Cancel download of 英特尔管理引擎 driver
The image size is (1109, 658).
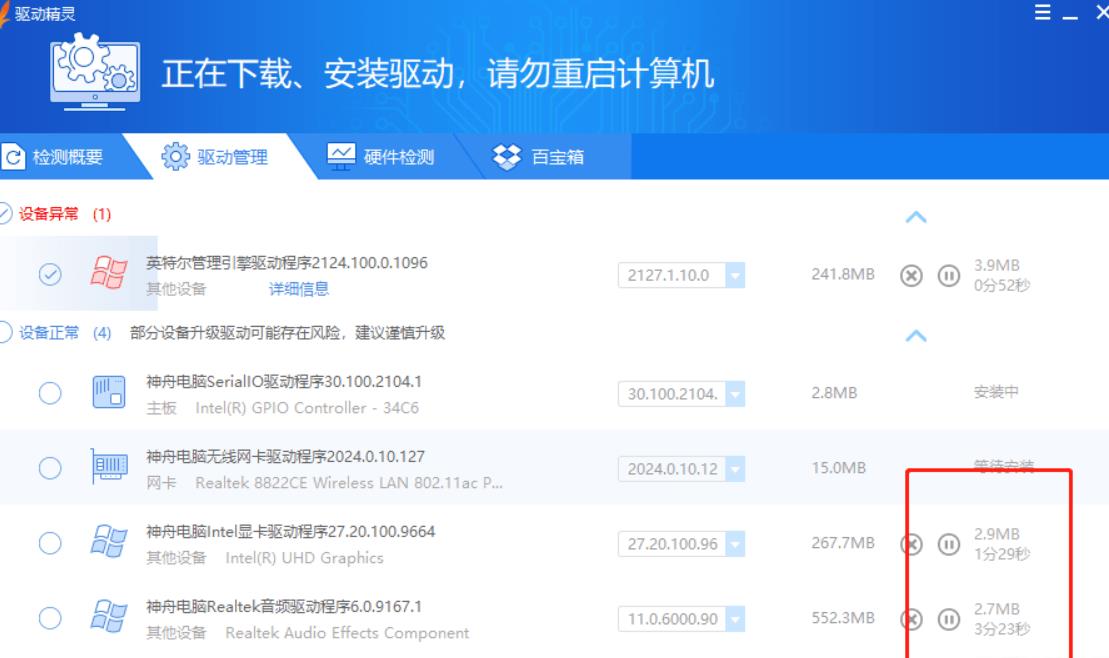[911, 275]
